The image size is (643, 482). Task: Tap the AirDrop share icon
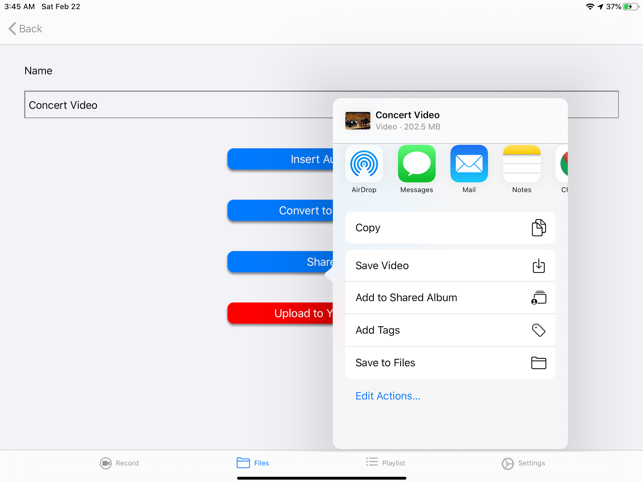(x=364, y=164)
